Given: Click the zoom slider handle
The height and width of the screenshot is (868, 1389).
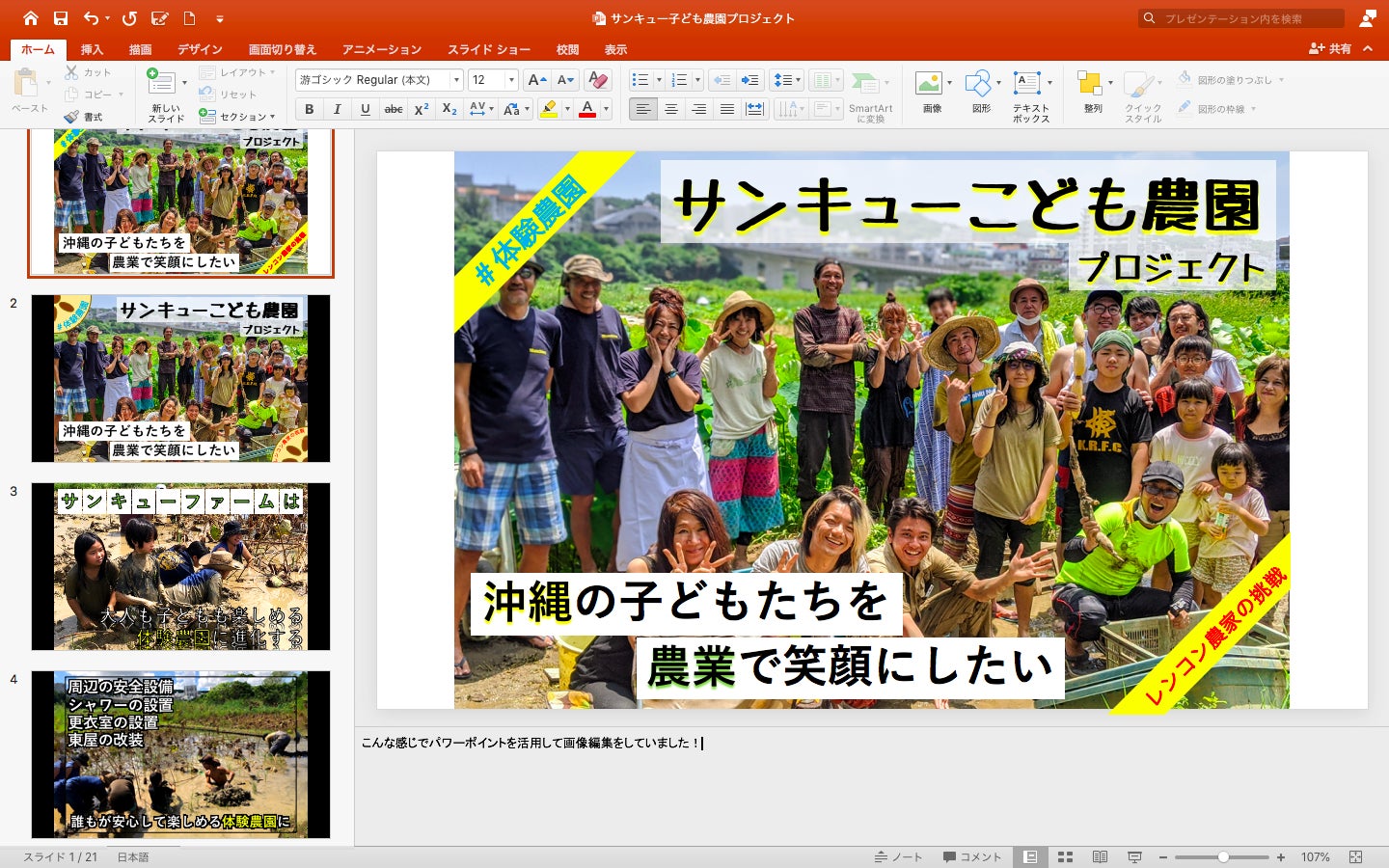Looking at the screenshot, I should (x=1223, y=856).
